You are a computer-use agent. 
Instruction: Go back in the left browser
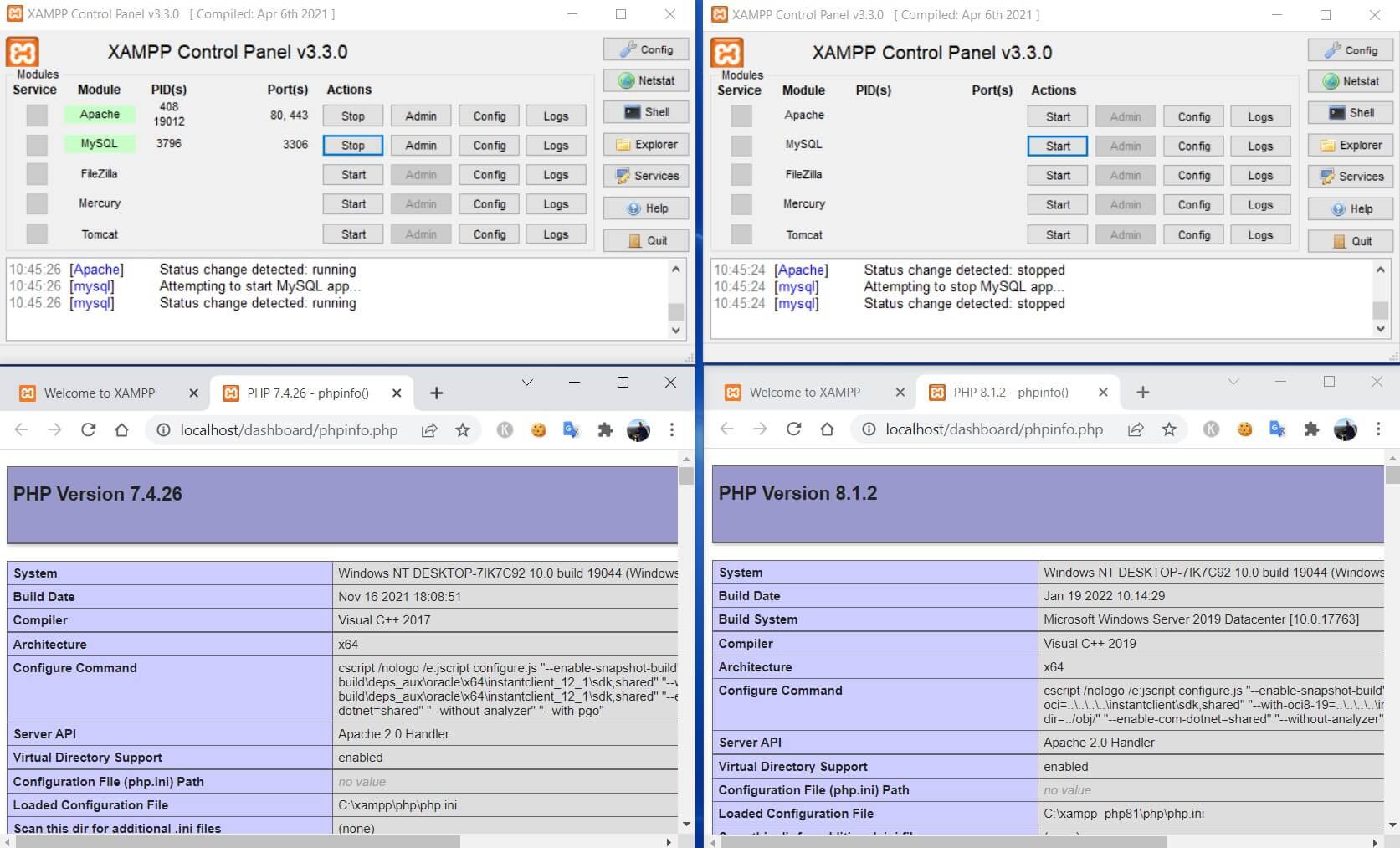click(22, 429)
